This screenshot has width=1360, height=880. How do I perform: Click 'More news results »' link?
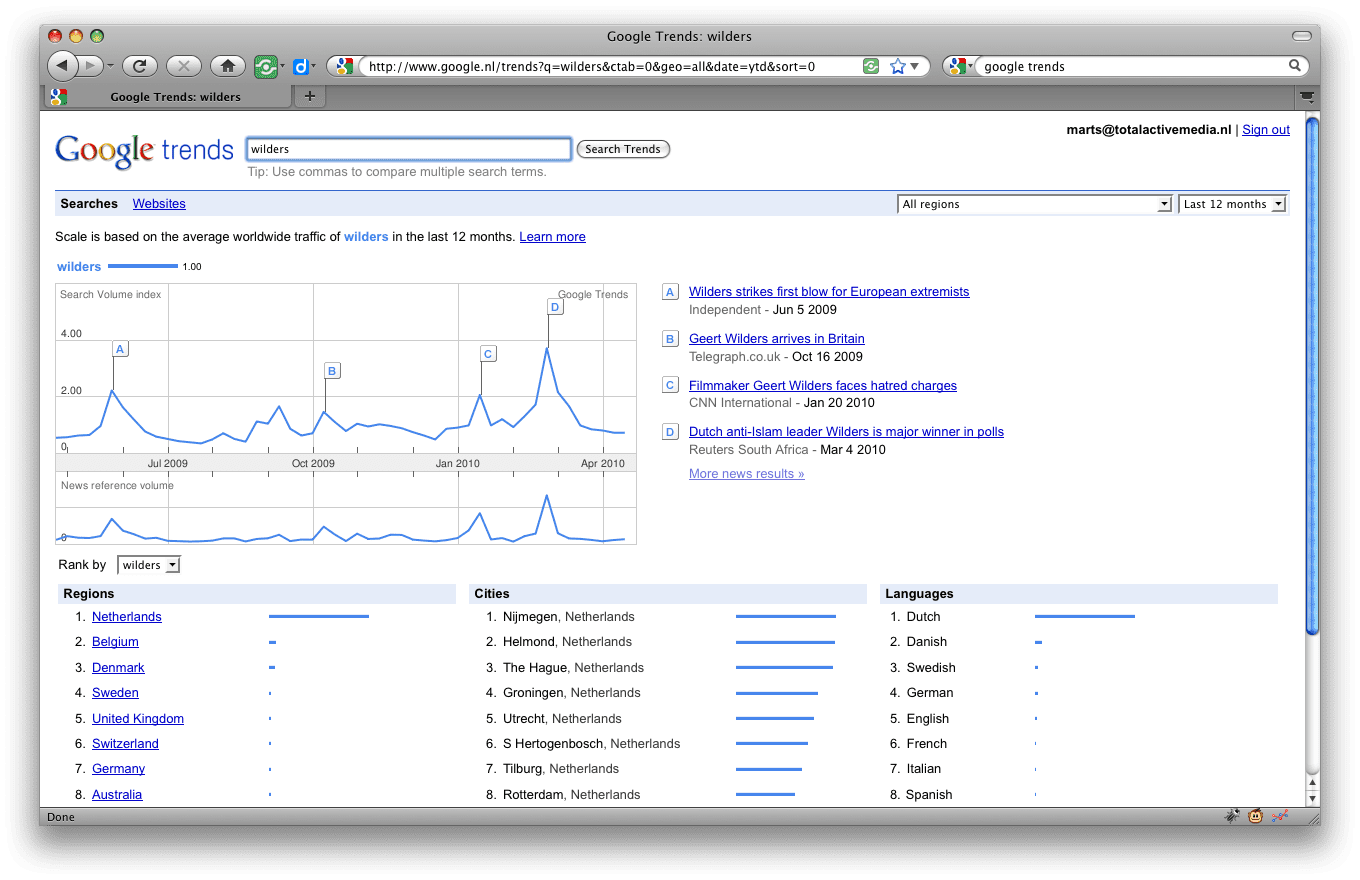click(x=747, y=474)
